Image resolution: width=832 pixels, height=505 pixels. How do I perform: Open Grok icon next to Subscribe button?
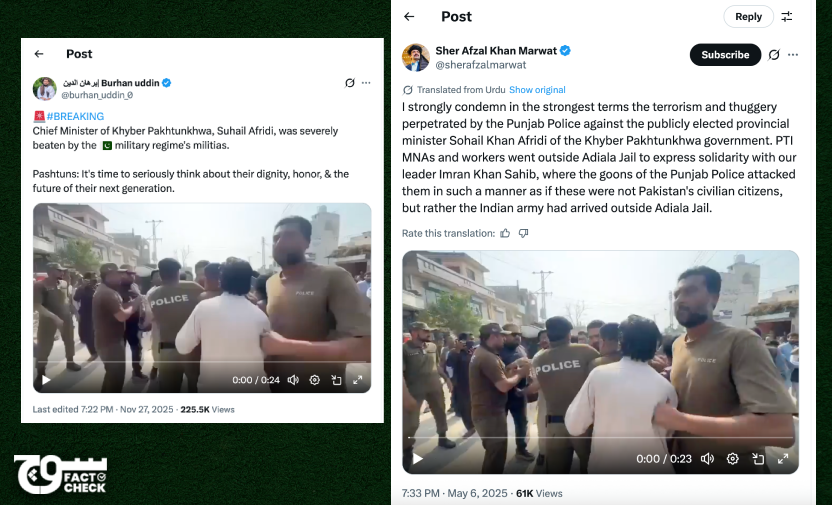tap(774, 55)
